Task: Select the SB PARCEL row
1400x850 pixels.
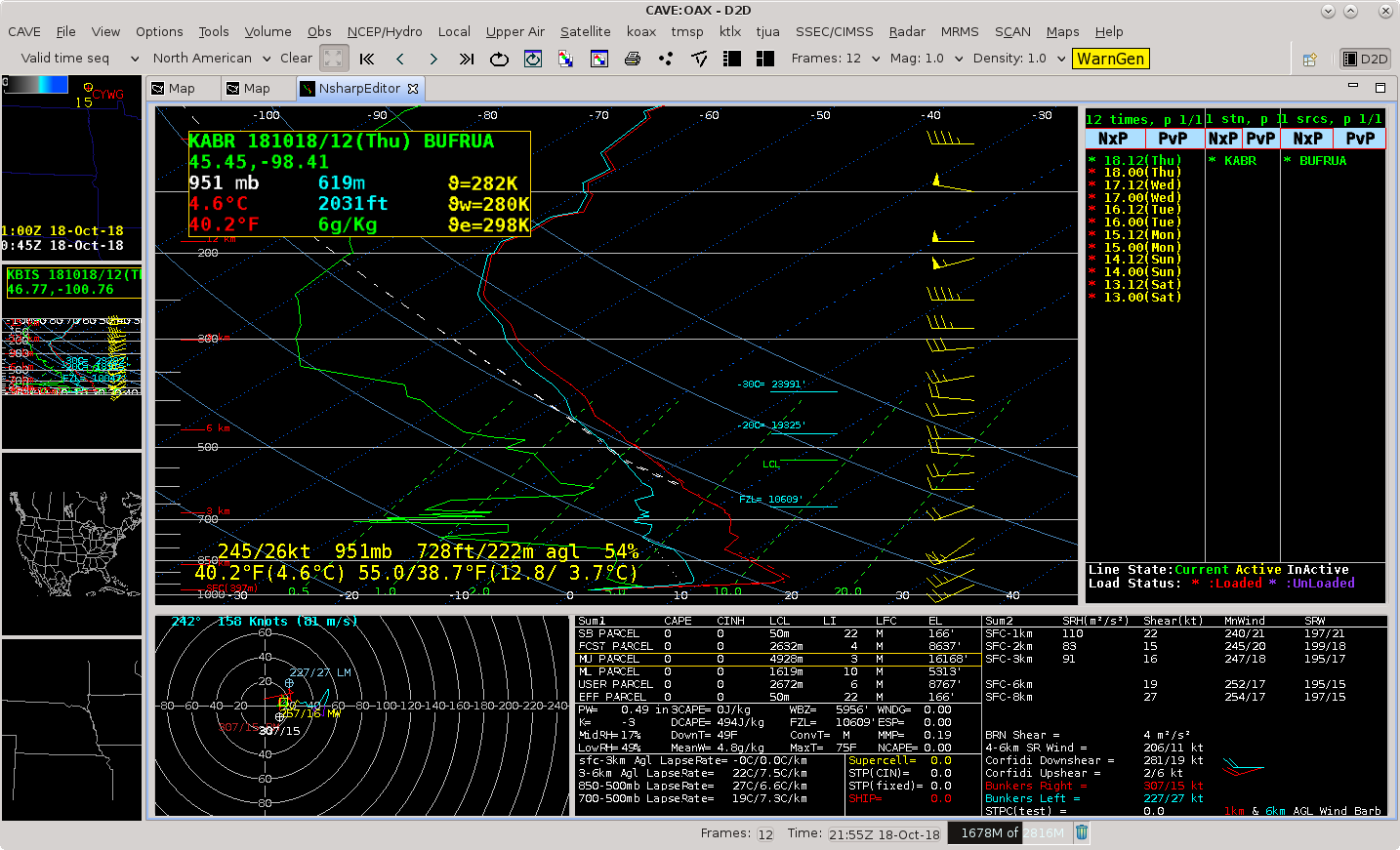Action: (x=778, y=633)
